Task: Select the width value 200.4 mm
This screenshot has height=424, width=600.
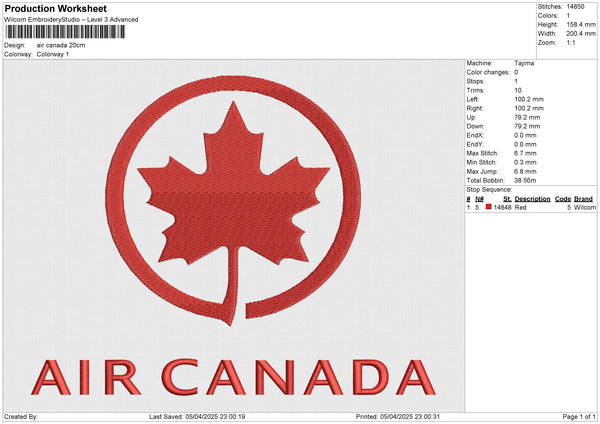Action: (581, 34)
